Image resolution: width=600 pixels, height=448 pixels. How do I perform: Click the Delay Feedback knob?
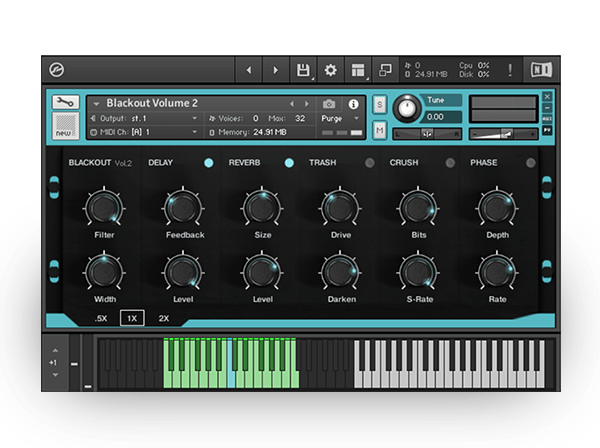click(183, 207)
